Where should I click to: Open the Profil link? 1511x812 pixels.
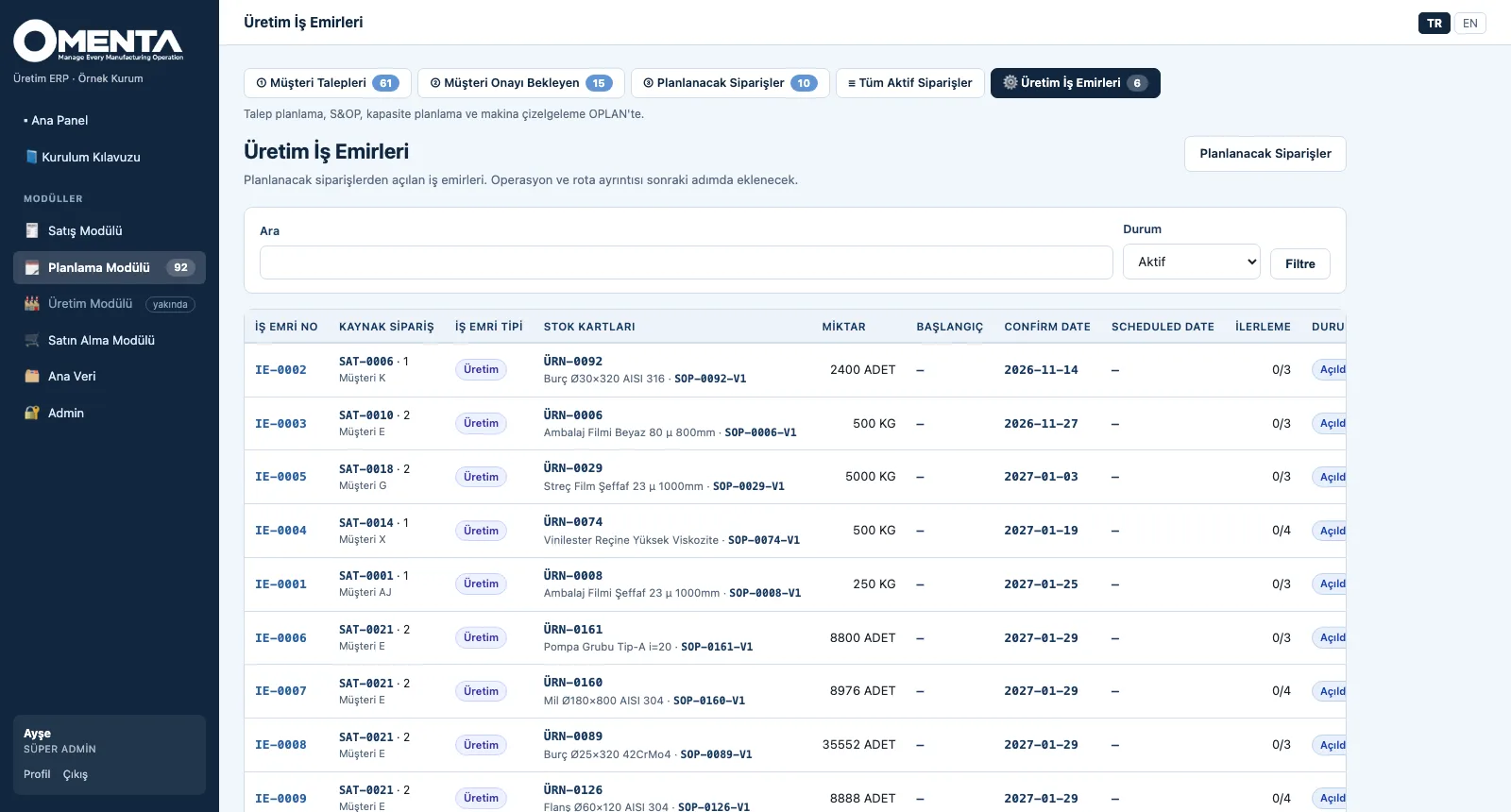coord(37,774)
